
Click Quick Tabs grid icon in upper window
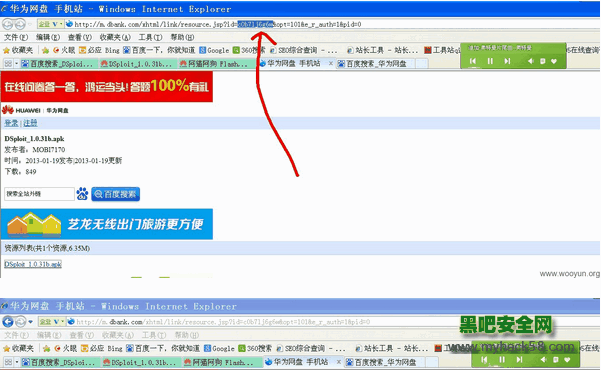[x=8, y=64]
